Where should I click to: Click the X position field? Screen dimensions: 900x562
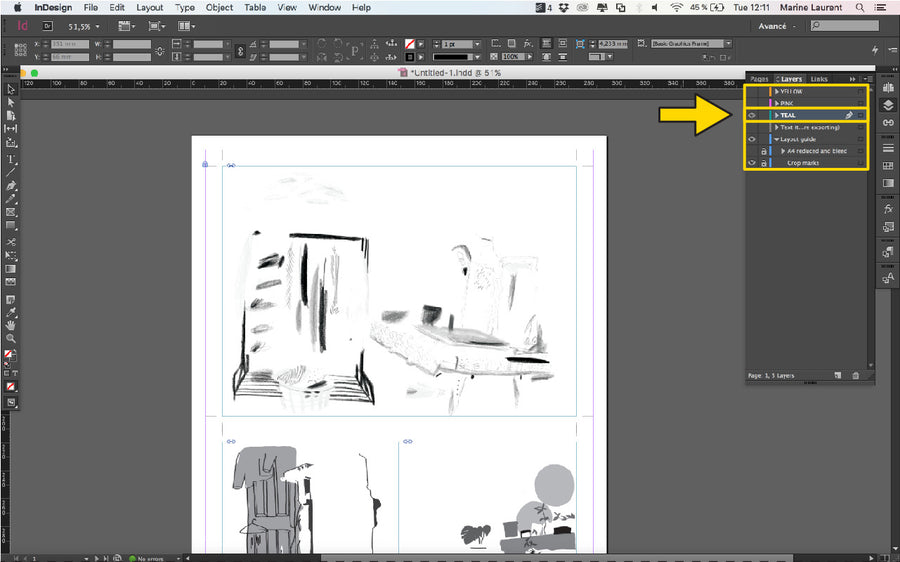(70, 44)
